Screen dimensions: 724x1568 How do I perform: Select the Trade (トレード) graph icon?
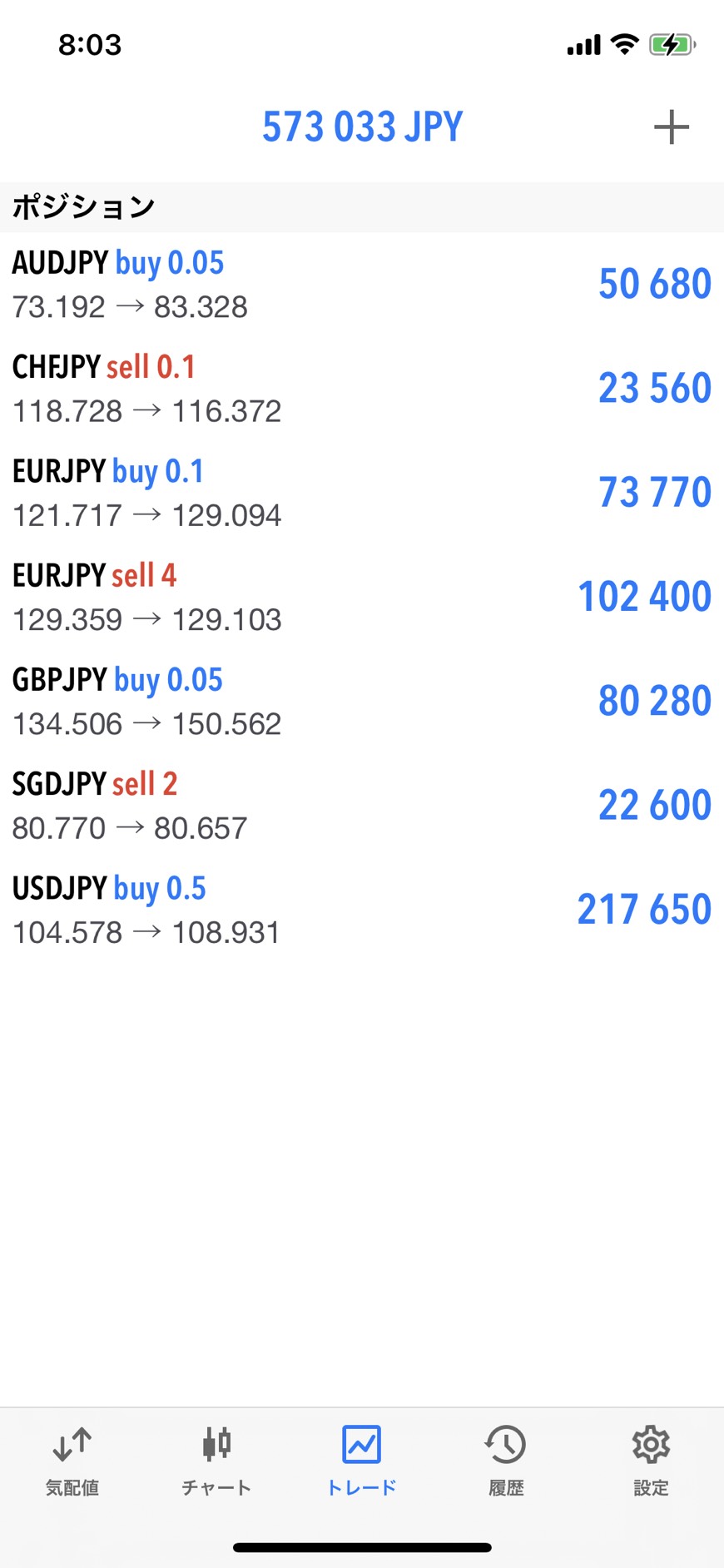tap(362, 1445)
